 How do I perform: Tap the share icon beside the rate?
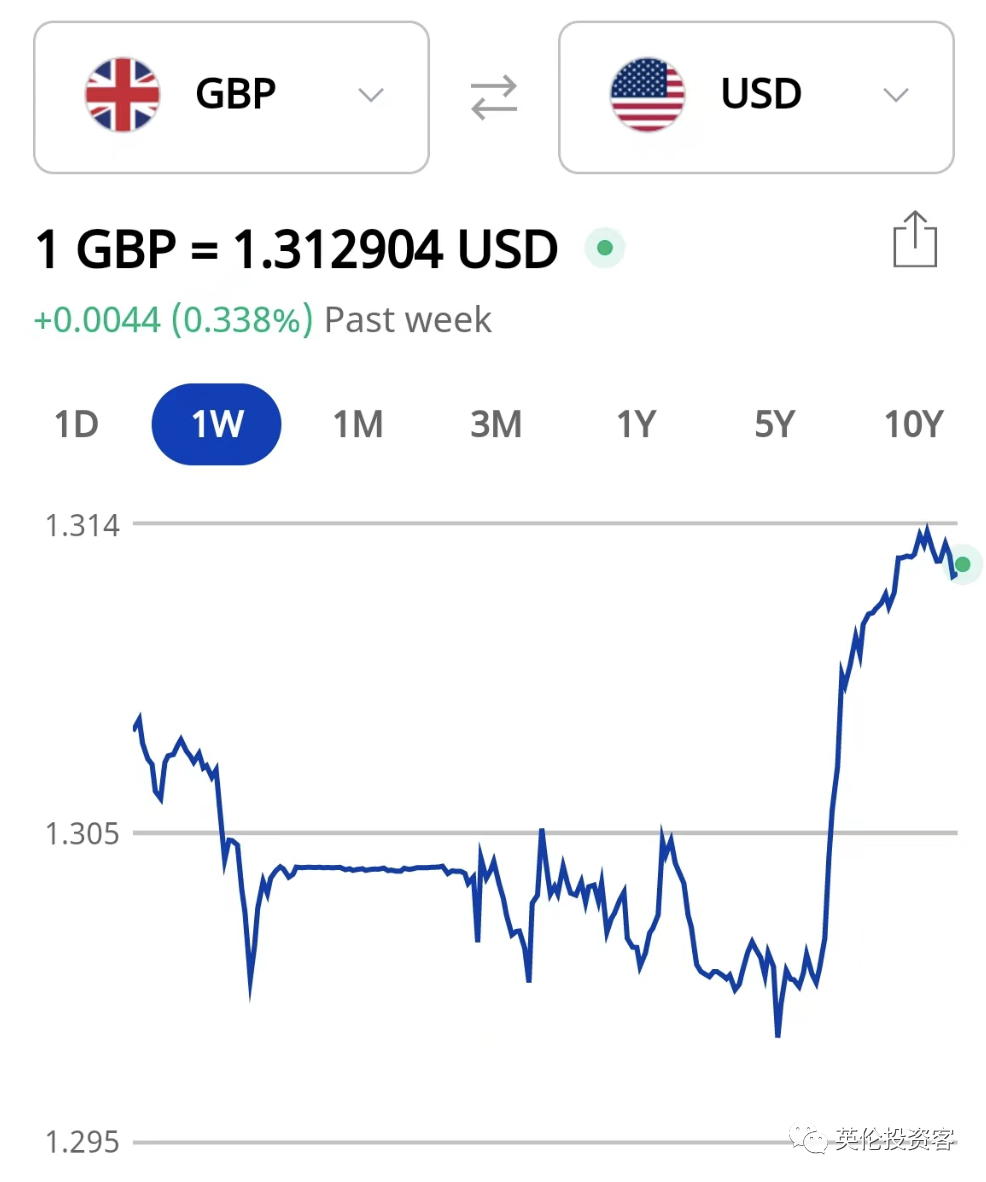click(x=914, y=239)
